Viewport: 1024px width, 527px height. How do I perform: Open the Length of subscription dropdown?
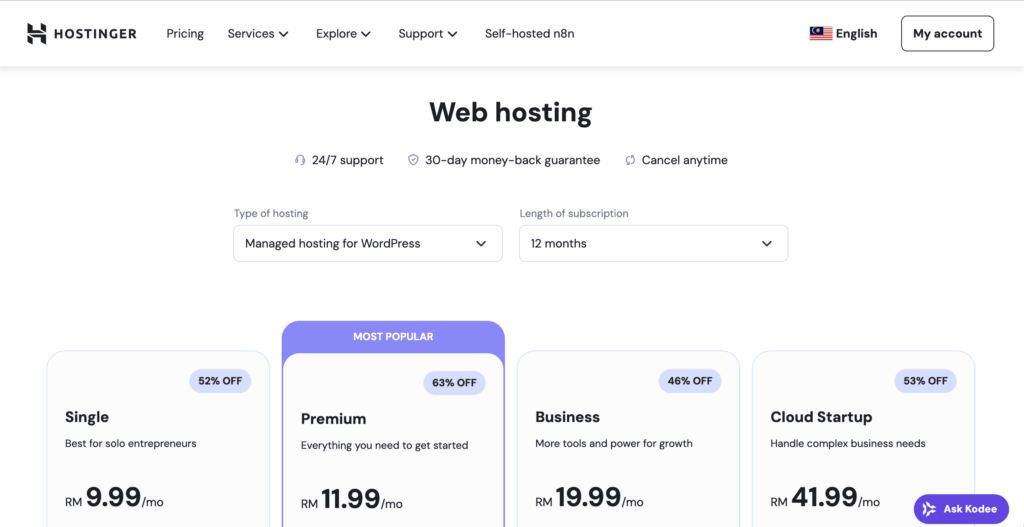tap(652, 243)
